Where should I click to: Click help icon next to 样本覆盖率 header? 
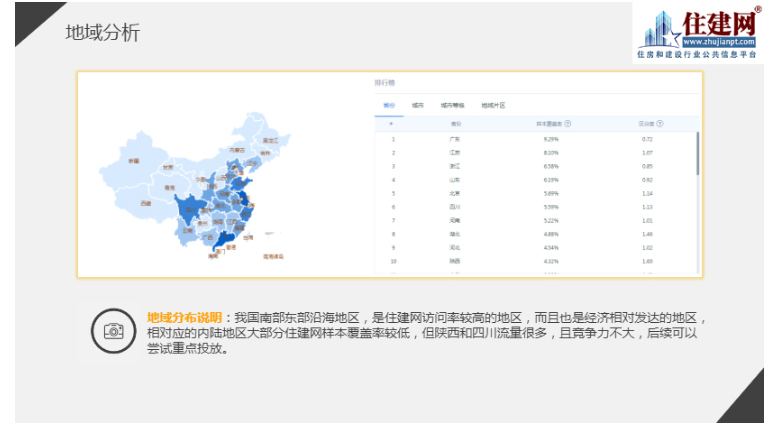(x=568, y=124)
